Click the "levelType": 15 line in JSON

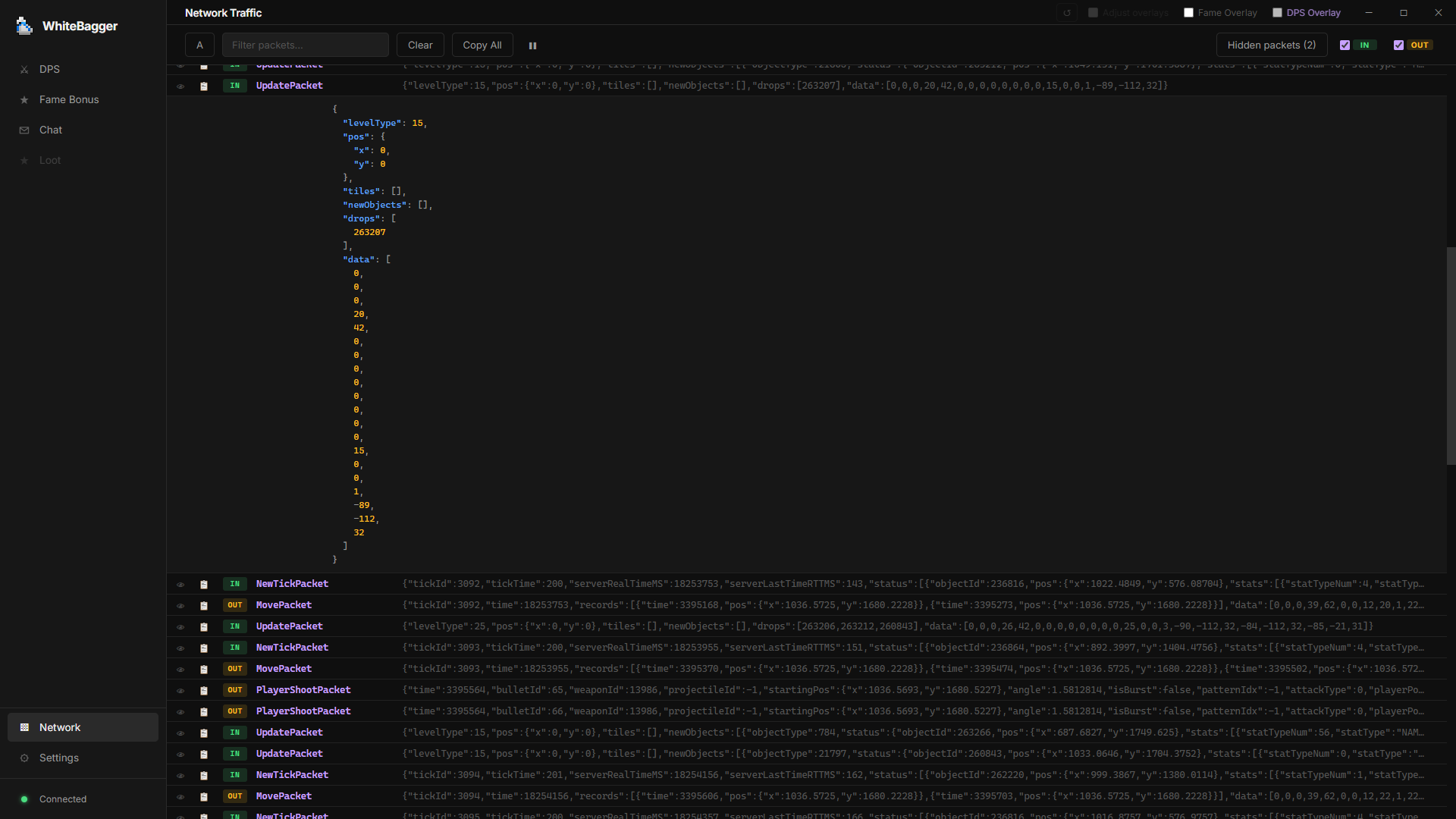pyautogui.click(x=384, y=124)
